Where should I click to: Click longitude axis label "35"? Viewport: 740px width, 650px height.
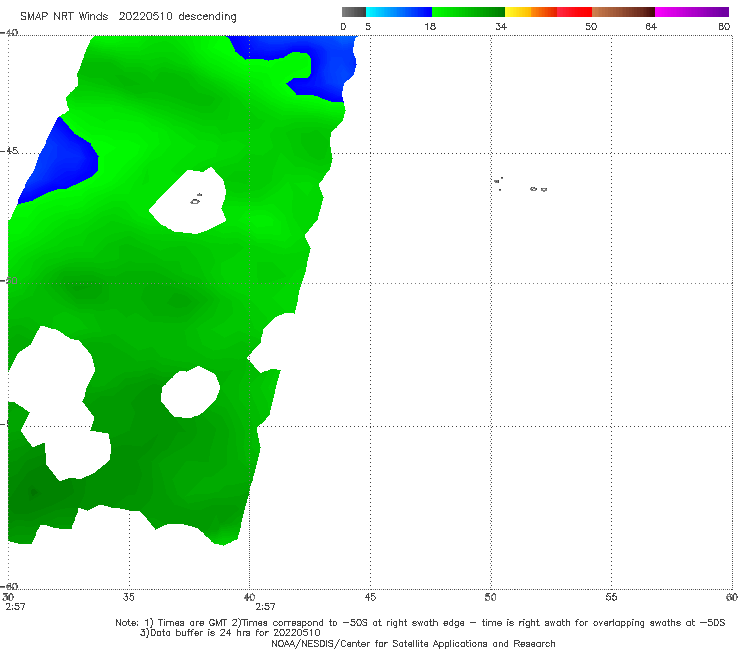coord(128,597)
